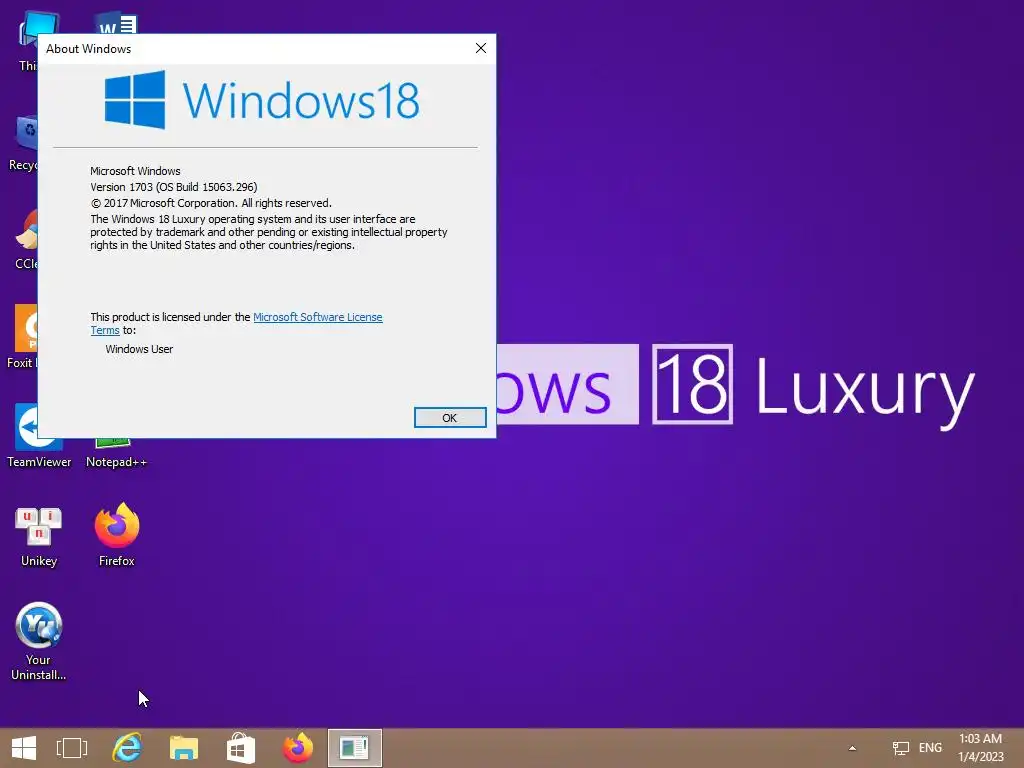Click OK in About Windows dialog
This screenshot has height=768, width=1024.
tap(450, 418)
